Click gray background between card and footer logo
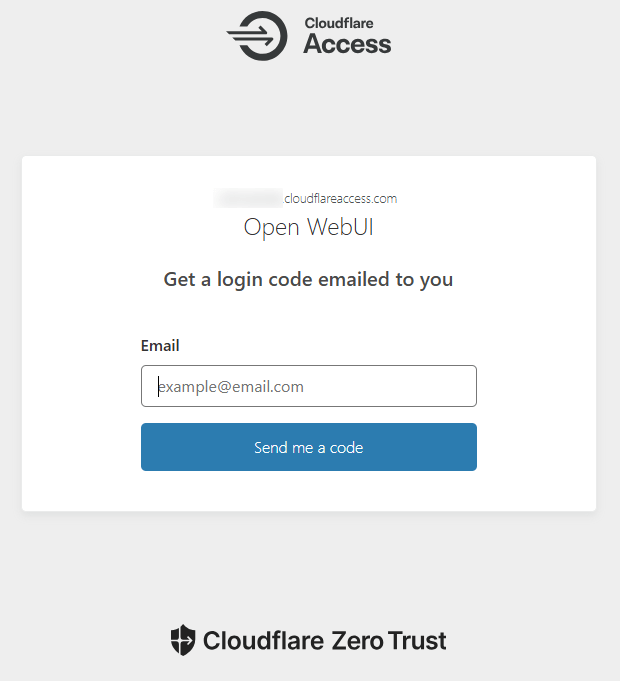This screenshot has height=681, width=620. tap(308, 565)
